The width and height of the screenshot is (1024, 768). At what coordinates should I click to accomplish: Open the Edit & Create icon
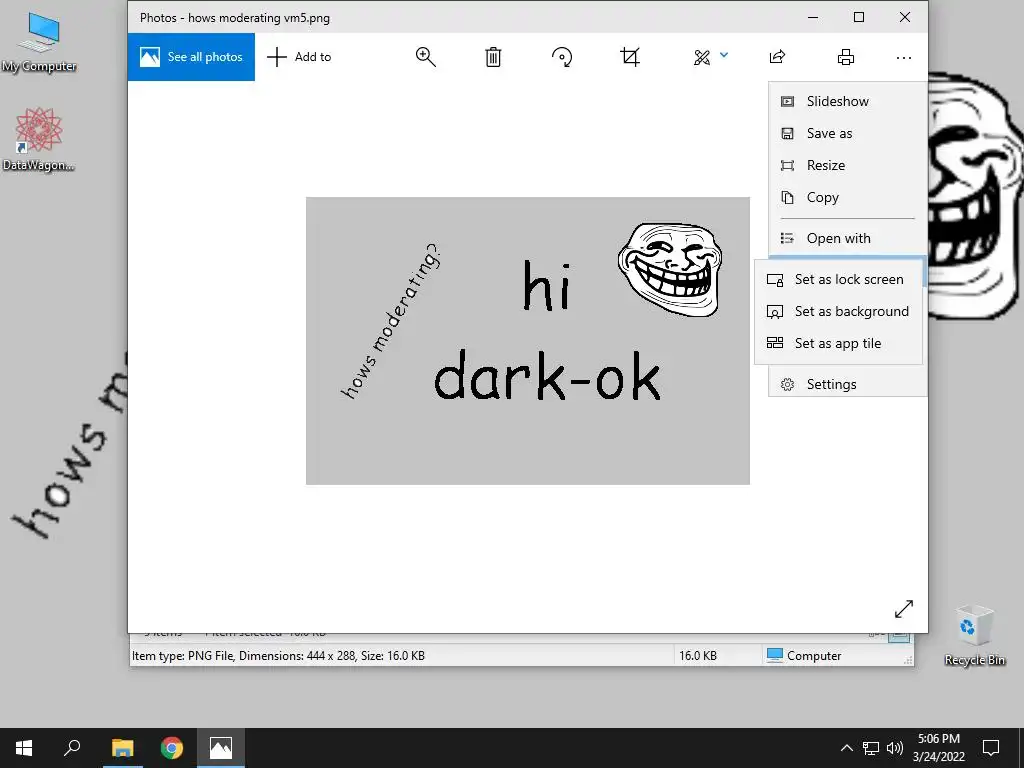click(x=702, y=57)
